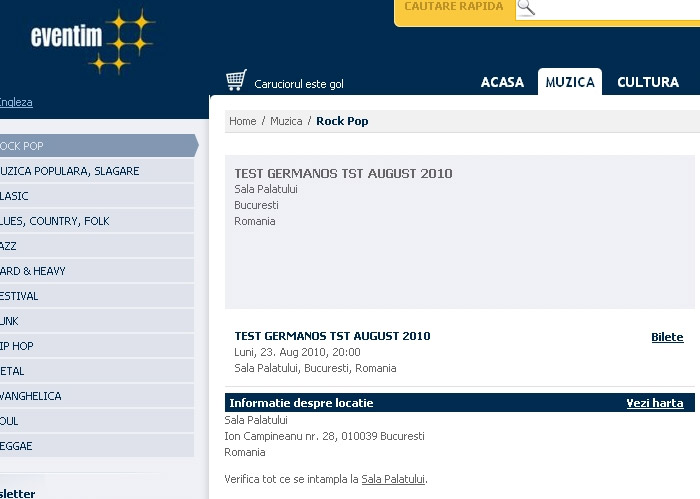Image resolution: width=700 pixels, height=499 pixels.
Task: Open the Hip Hop category
Action: coord(97,346)
